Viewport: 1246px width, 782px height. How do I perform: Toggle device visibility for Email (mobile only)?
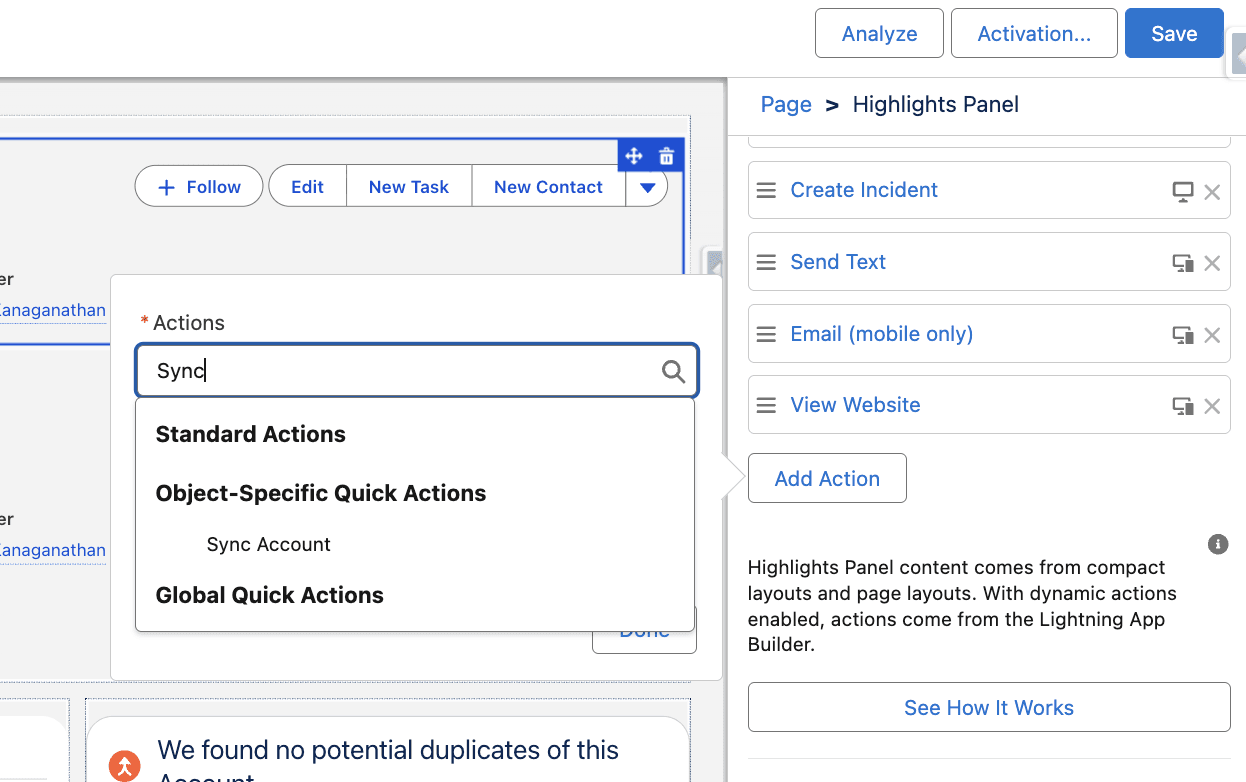click(1182, 334)
